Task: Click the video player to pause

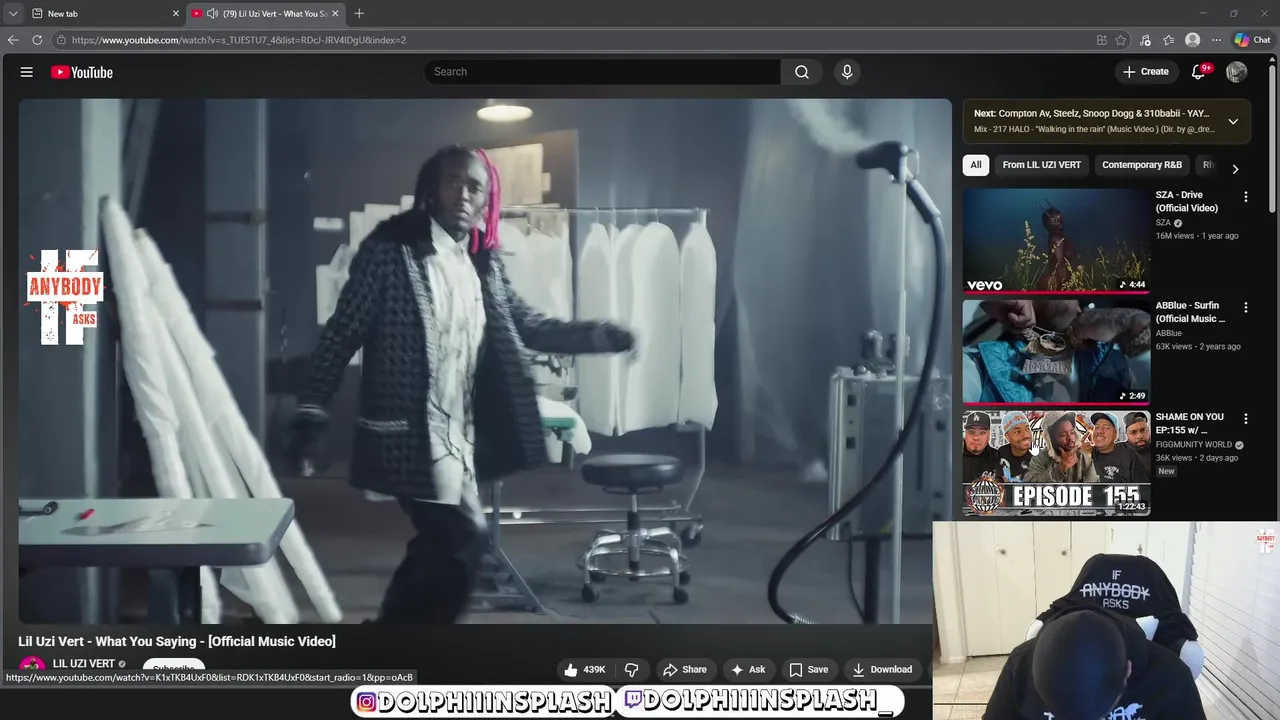Action: 485,361
